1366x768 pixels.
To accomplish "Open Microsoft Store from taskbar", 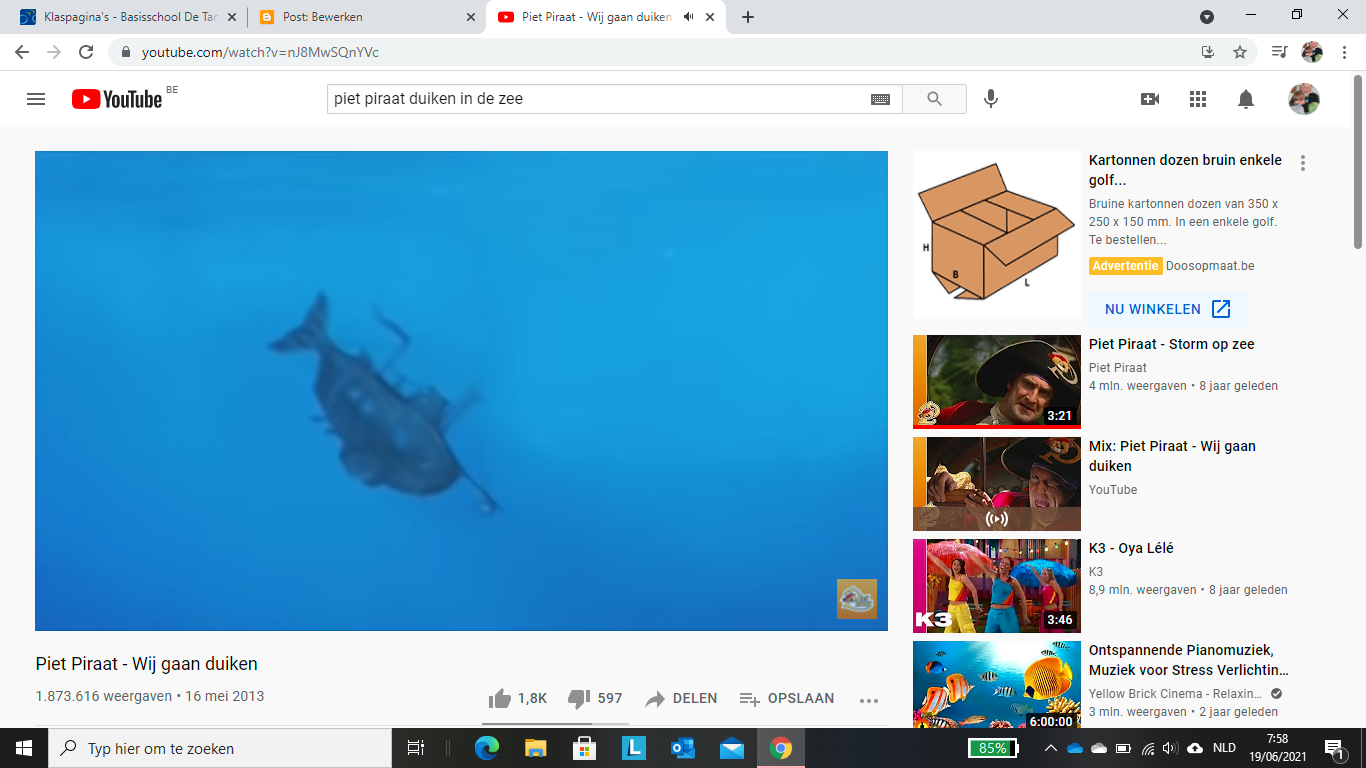I will click(585, 748).
